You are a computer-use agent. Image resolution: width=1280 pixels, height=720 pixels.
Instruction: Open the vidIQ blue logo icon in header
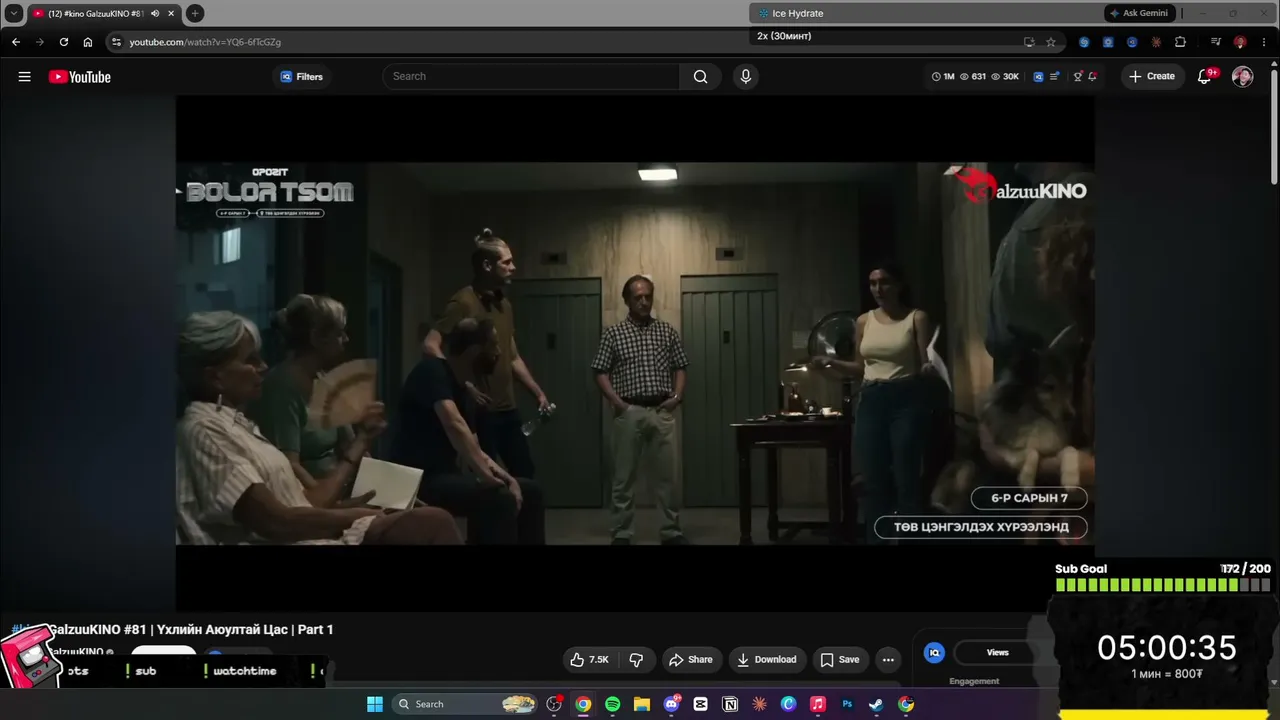[1038, 76]
